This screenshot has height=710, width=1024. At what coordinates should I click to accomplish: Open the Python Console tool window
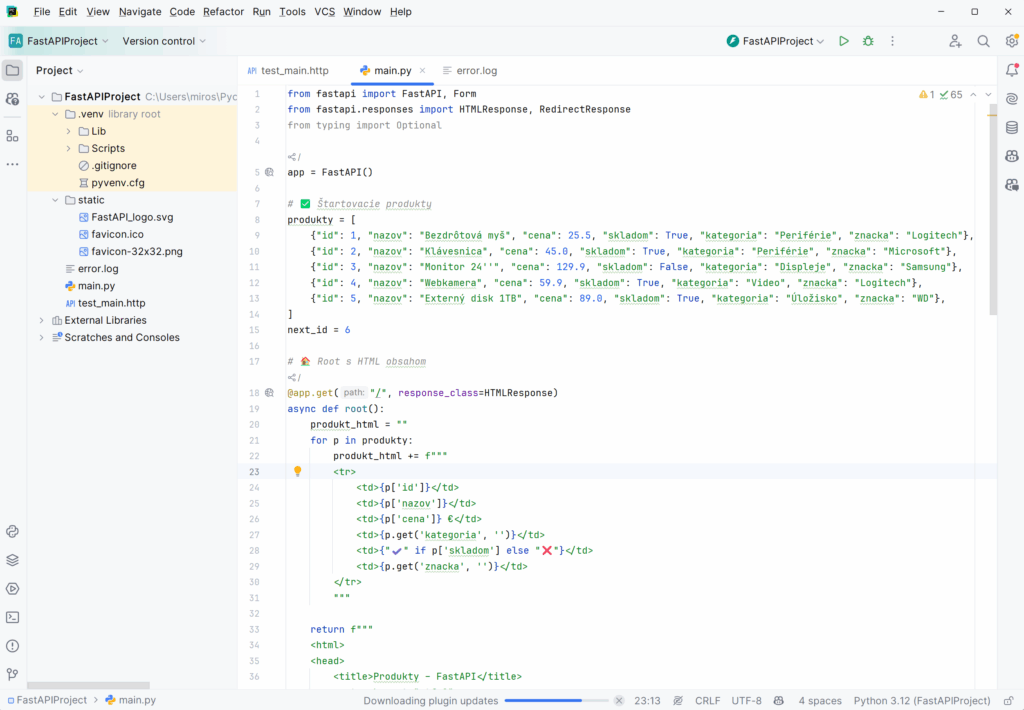12,532
